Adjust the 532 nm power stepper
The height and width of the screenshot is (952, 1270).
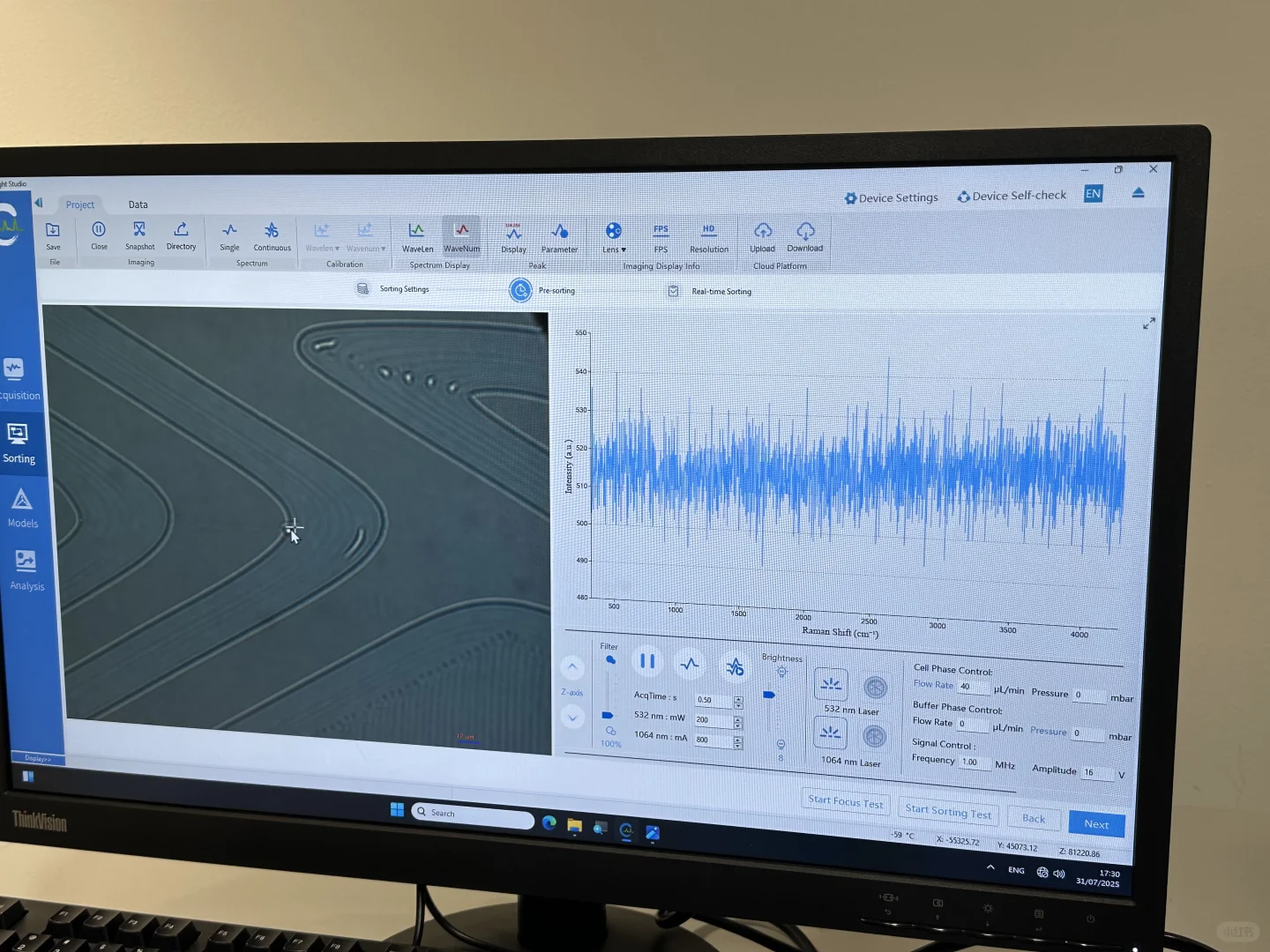[738, 722]
